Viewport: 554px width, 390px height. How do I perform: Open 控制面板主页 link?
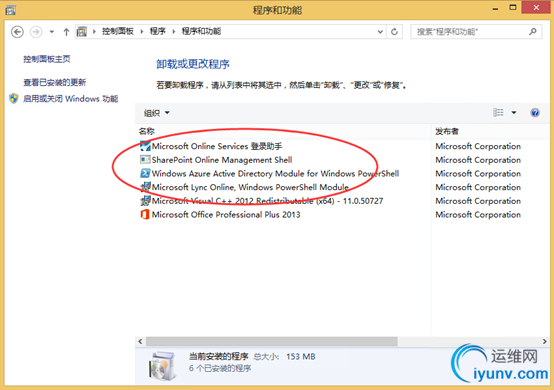click(47, 59)
